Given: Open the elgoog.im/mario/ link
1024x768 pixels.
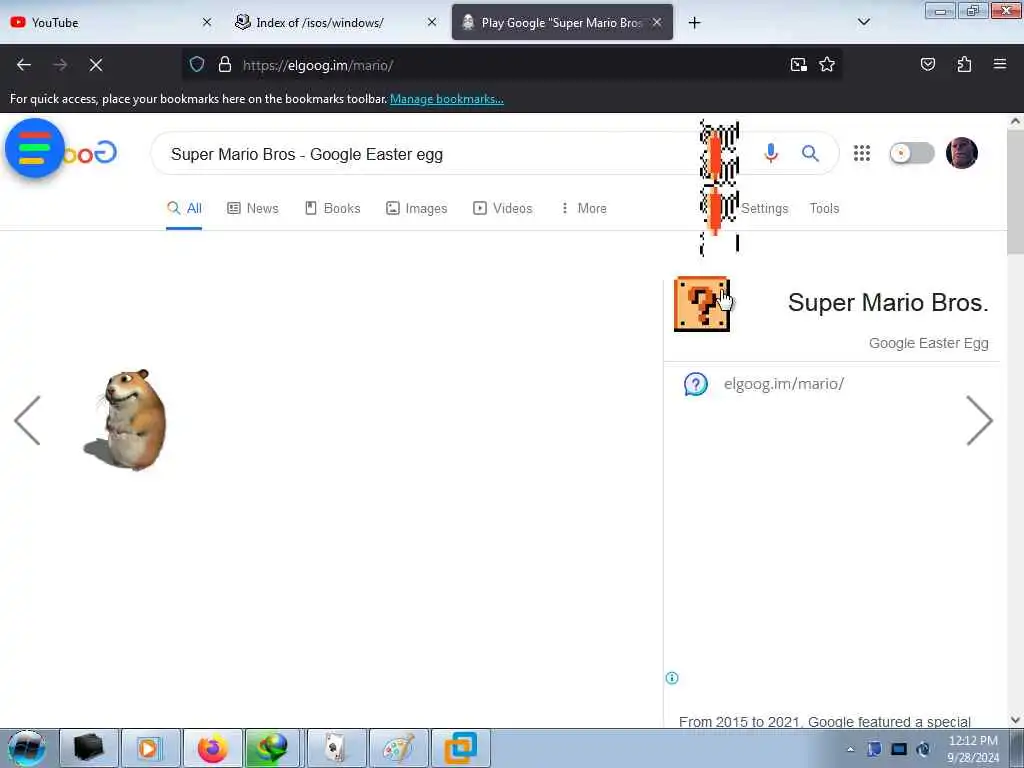Looking at the screenshot, I should point(784,384).
